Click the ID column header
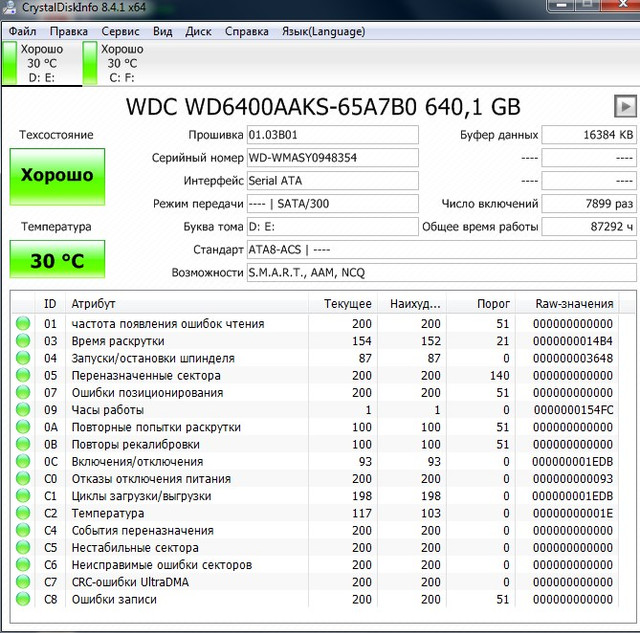The width and height of the screenshot is (640, 633). click(50, 304)
